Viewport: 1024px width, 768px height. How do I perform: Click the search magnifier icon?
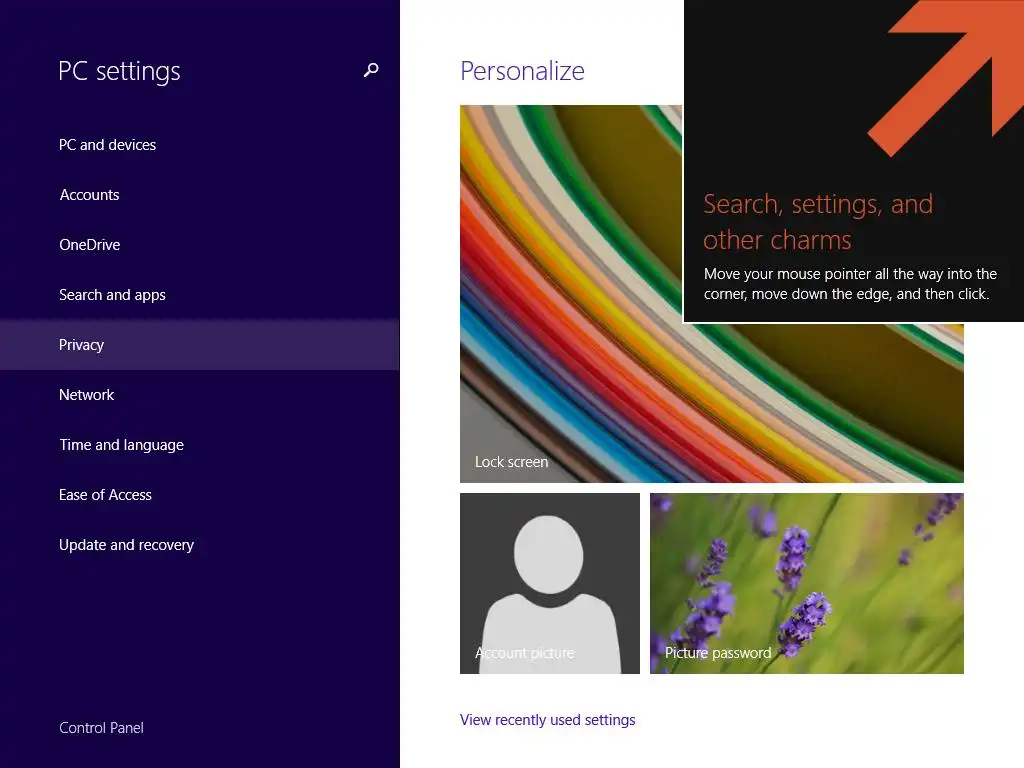(x=371, y=70)
